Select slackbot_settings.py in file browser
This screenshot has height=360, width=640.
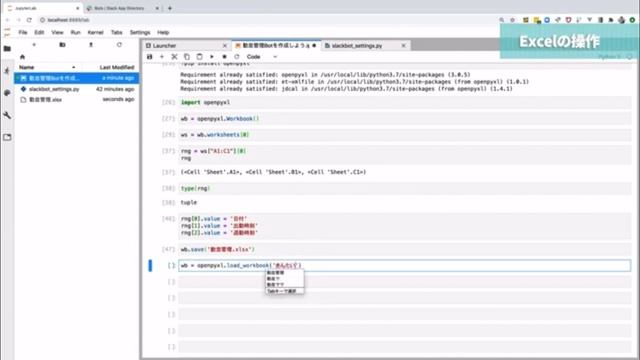77,89
